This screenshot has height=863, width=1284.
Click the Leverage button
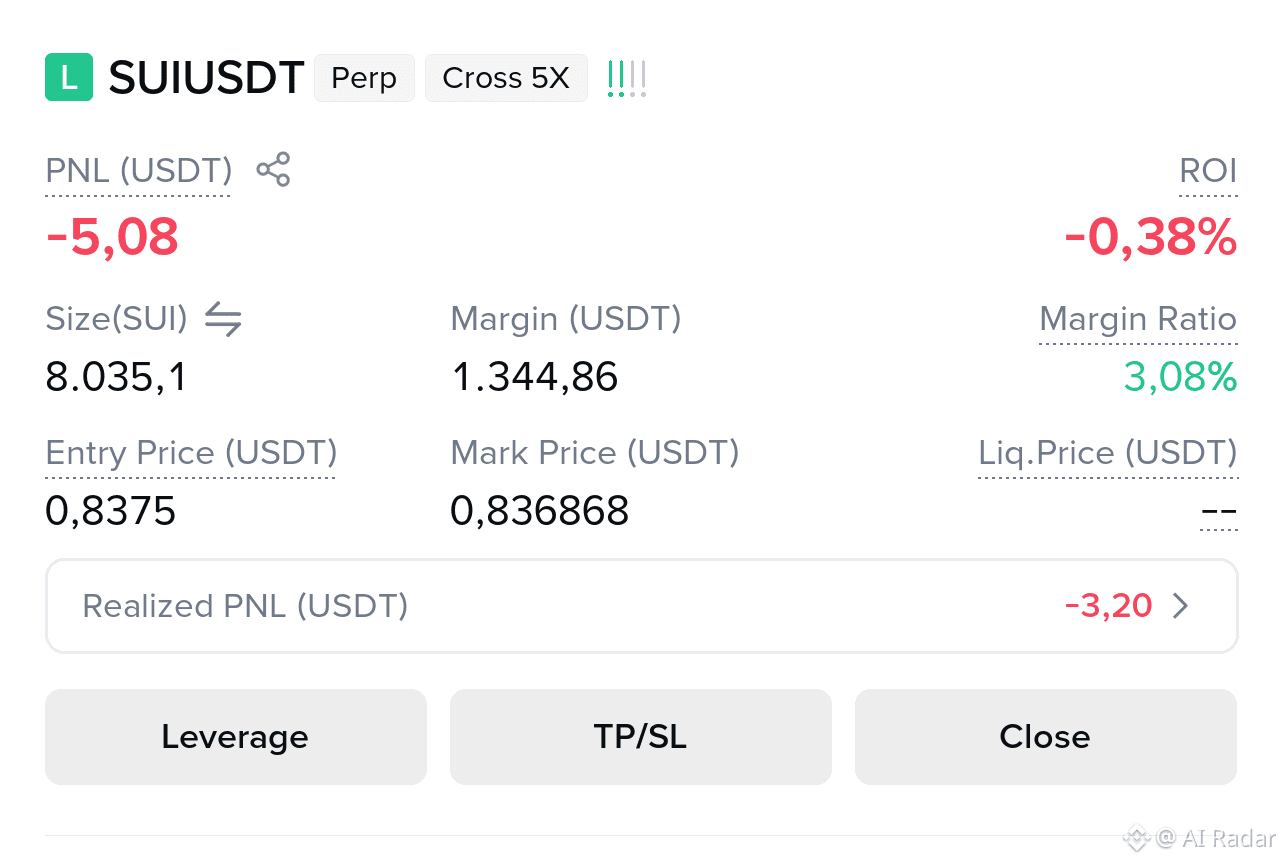pos(236,737)
